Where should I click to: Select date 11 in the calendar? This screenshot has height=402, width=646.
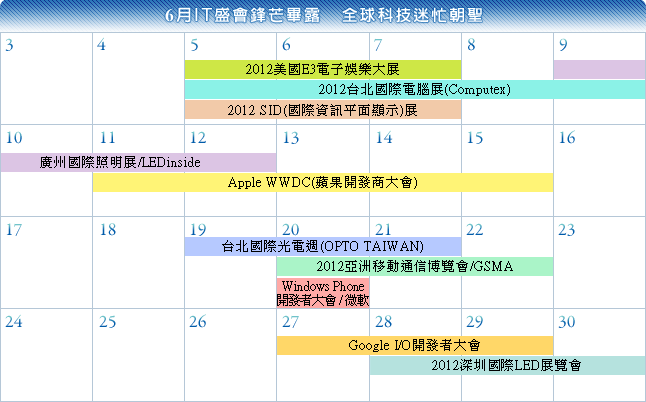pyautogui.click(x=108, y=137)
